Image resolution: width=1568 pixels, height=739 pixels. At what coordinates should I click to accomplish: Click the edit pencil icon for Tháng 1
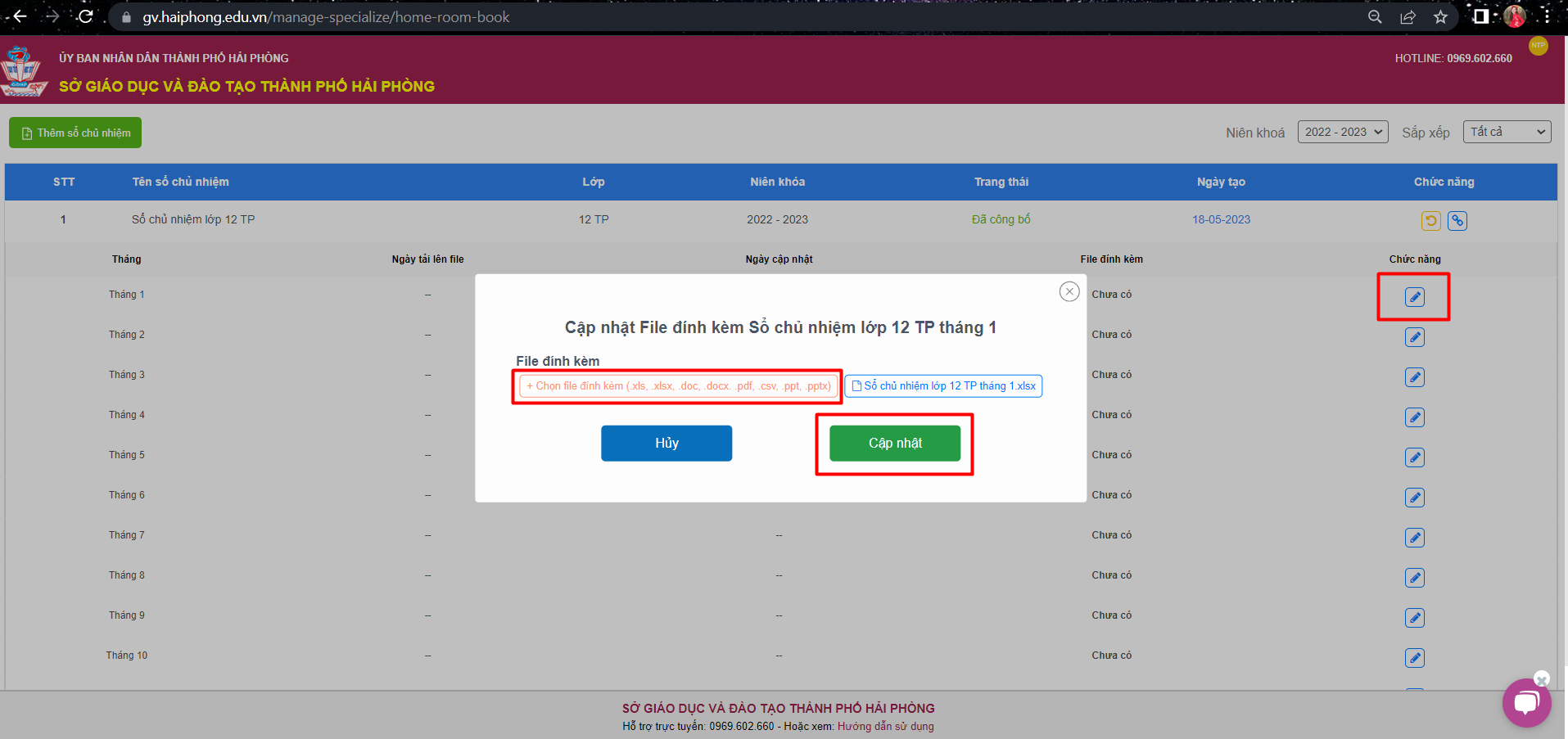(x=1414, y=297)
